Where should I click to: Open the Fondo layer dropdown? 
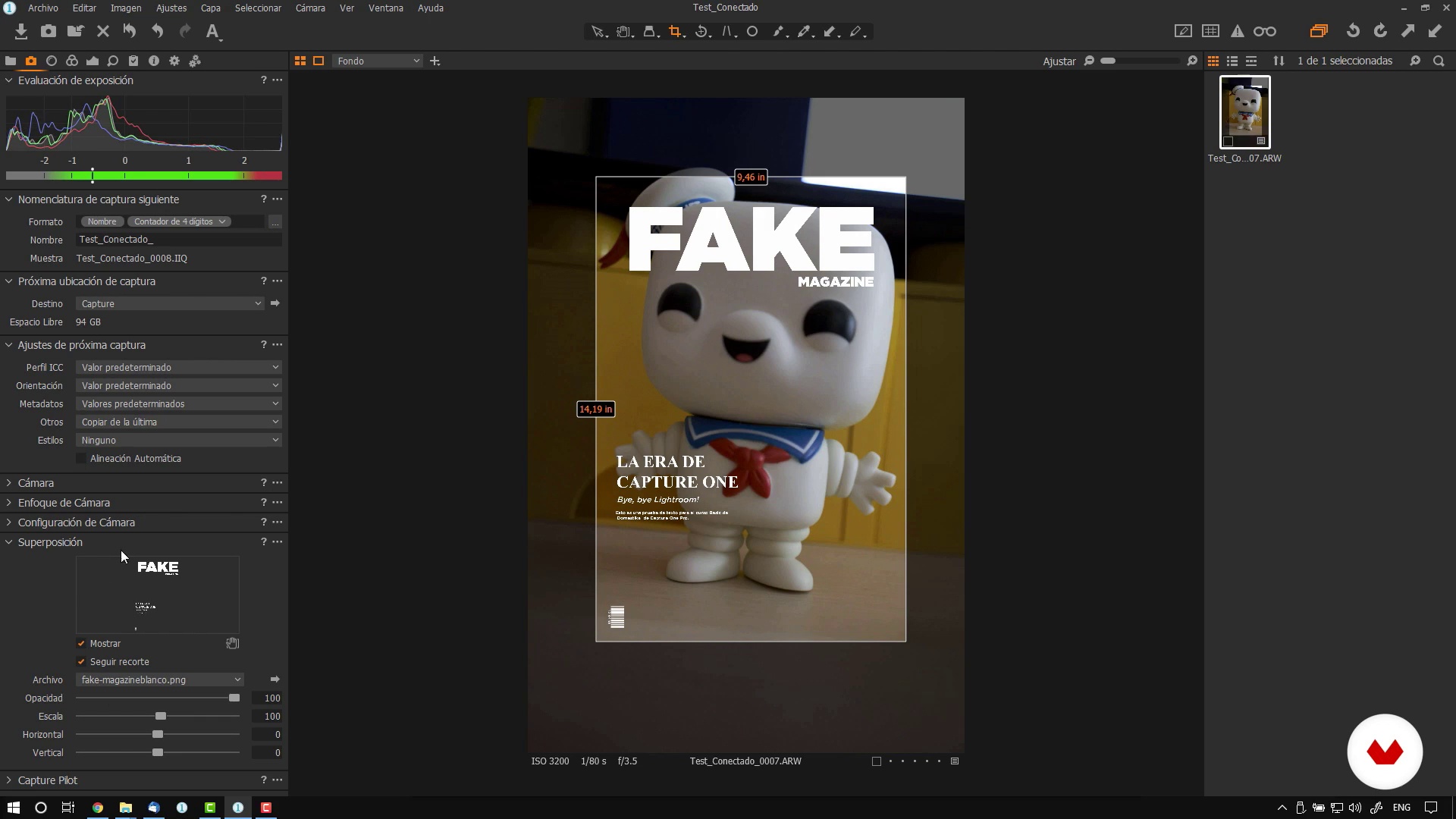tap(378, 61)
